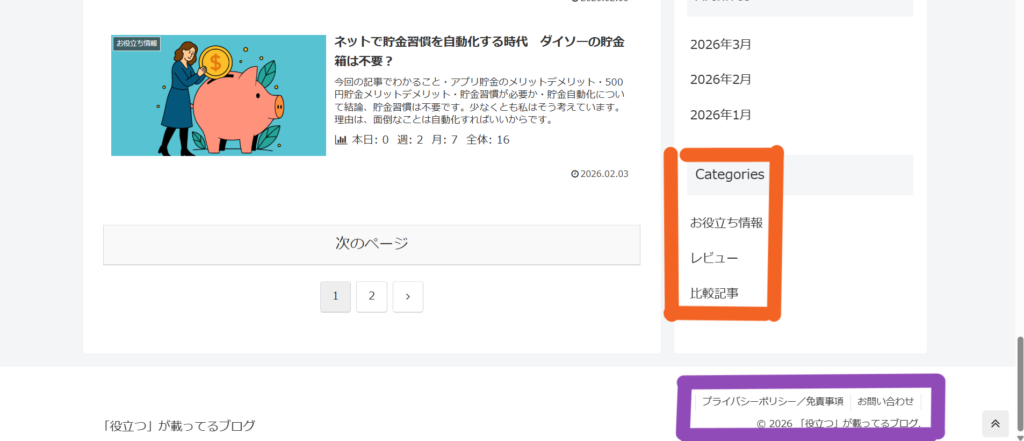Image resolution: width=1024 pixels, height=441 pixels.
Task: Select the お役立ち情報 category in the sidebar
Action: click(726, 223)
